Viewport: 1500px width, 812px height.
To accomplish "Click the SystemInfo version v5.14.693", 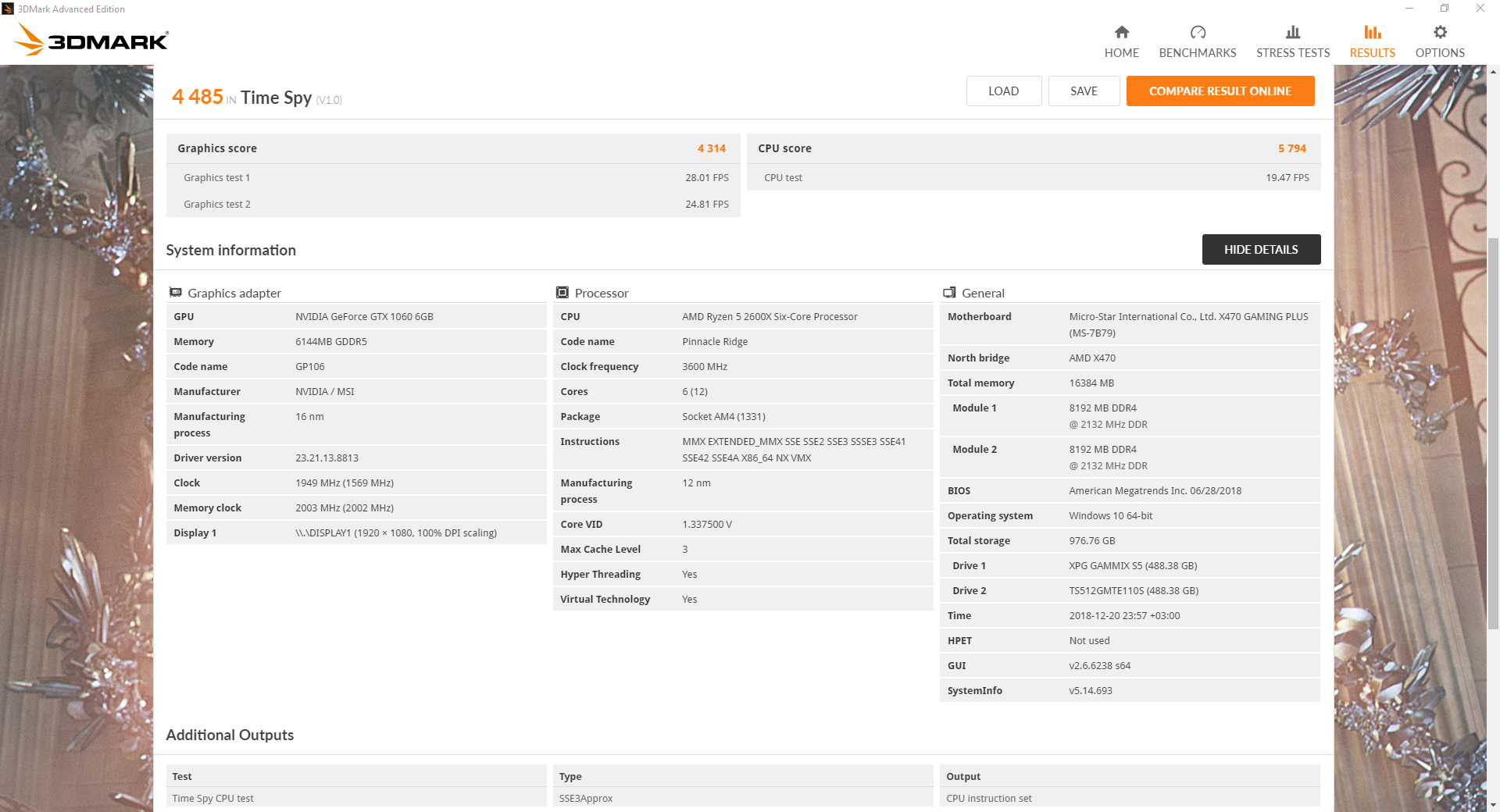I will (x=1091, y=691).
